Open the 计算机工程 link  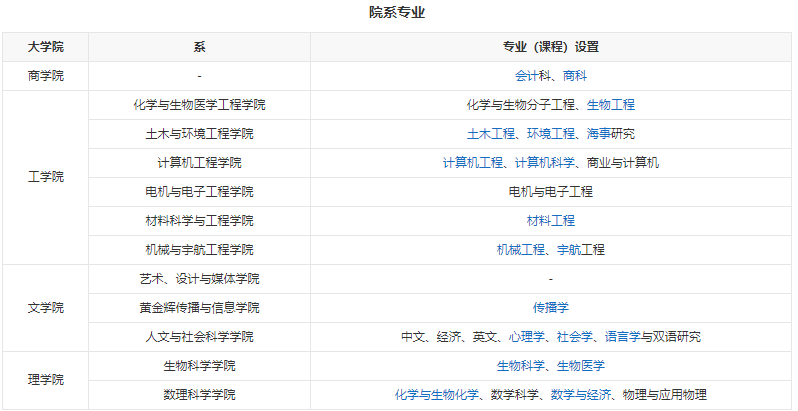coord(473,163)
